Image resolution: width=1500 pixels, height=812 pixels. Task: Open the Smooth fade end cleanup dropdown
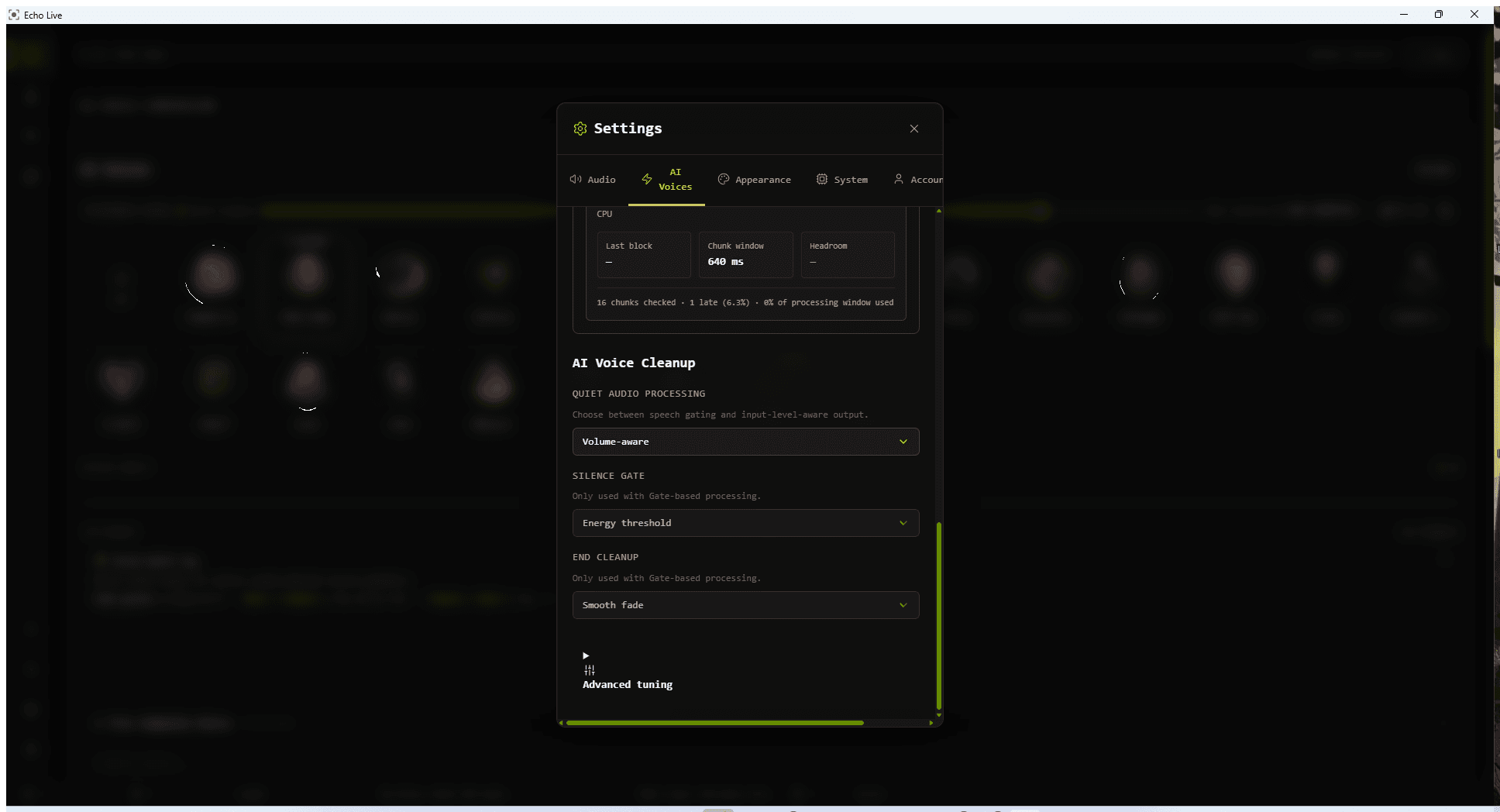pos(745,605)
